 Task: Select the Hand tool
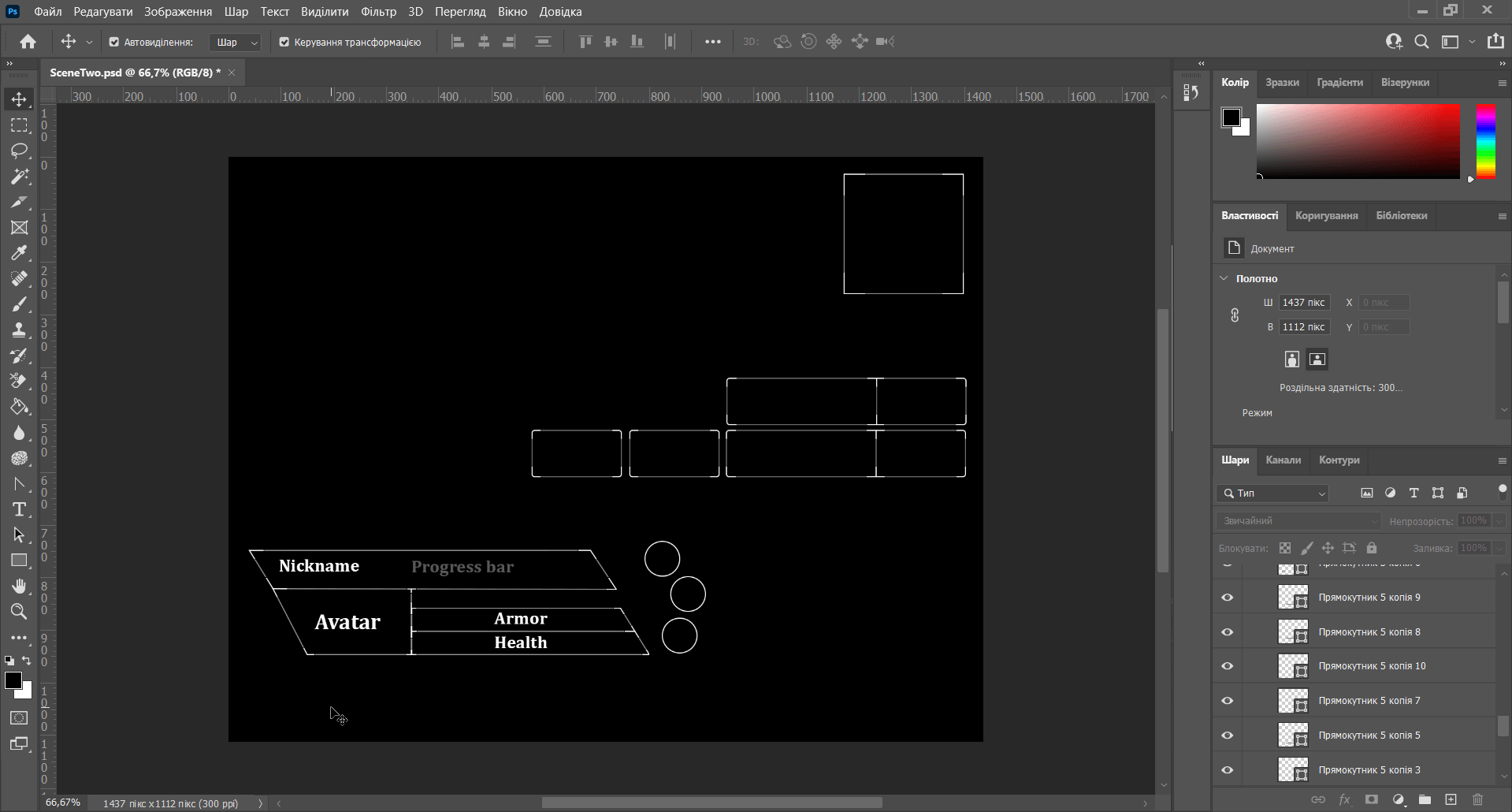(20, 586)
